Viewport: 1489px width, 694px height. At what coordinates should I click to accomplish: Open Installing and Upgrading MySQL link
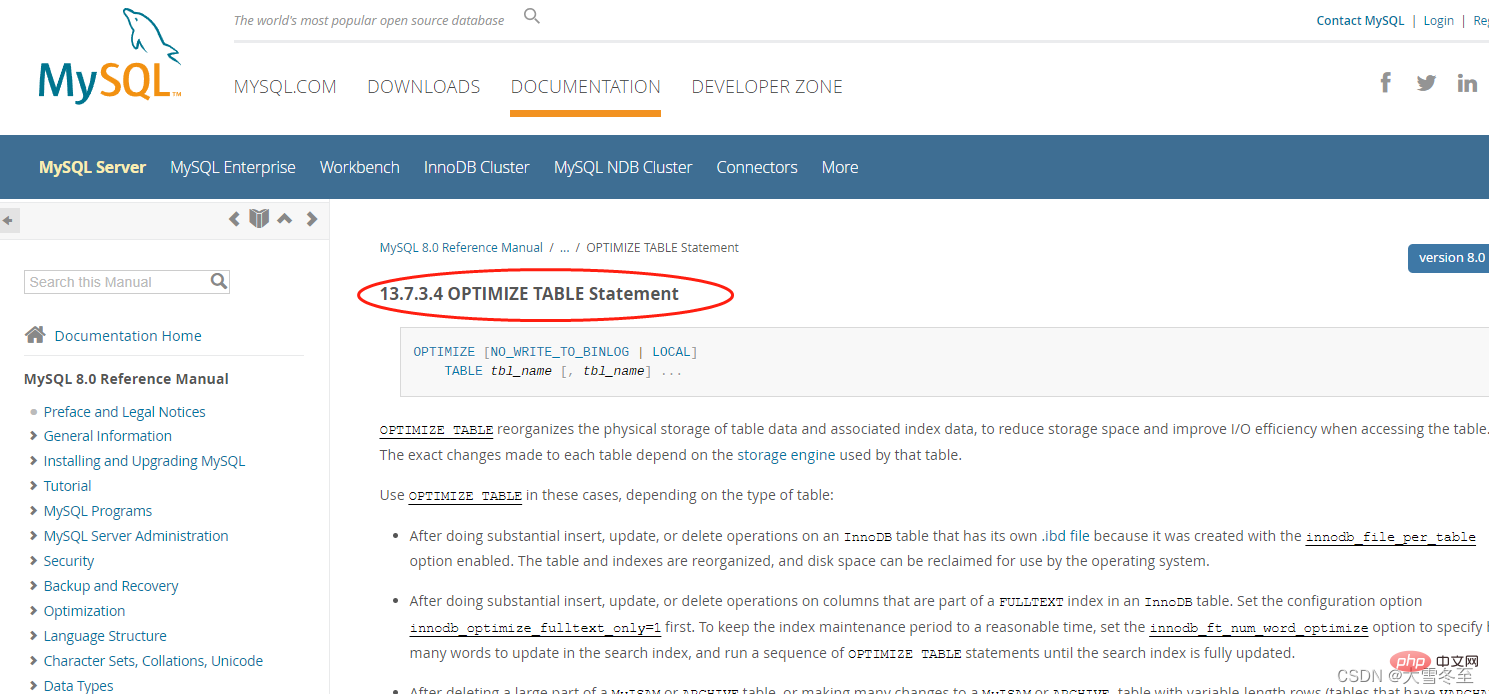144,461
